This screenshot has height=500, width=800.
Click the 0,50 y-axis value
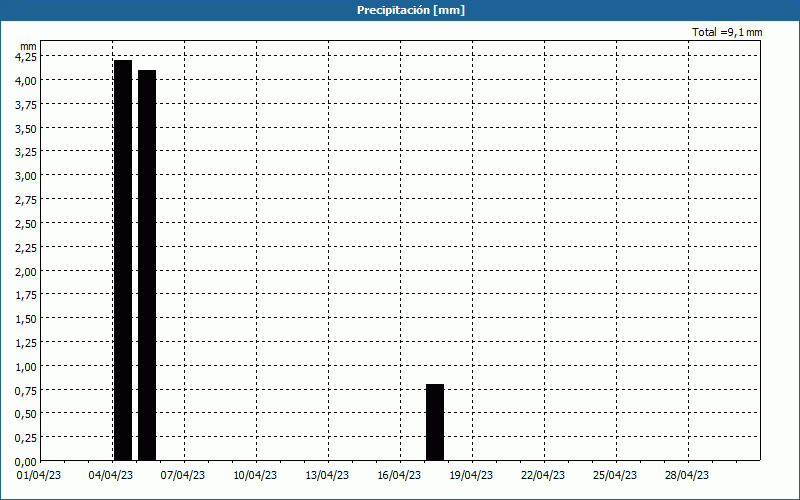pos(26,414)
